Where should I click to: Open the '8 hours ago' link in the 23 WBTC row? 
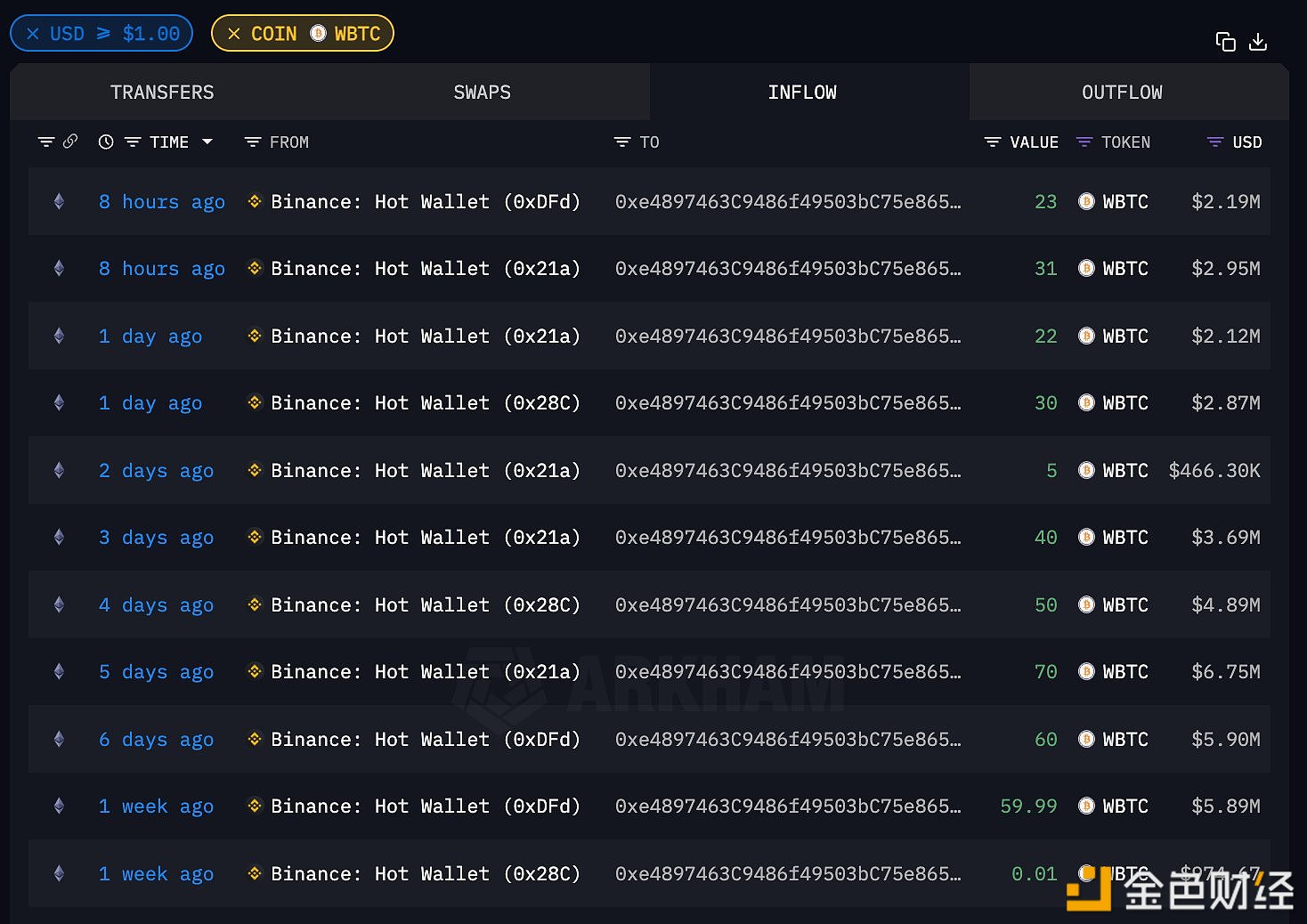tap(162, 202)
